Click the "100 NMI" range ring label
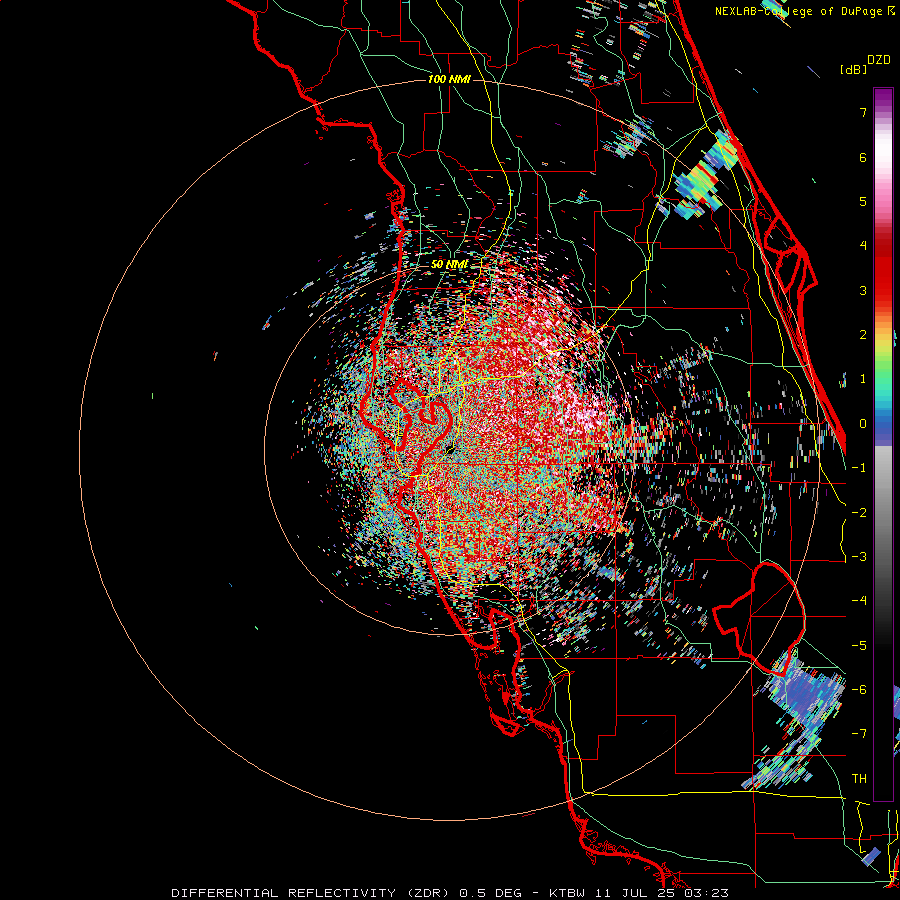The image size is (900, 900). pos(449,79)
